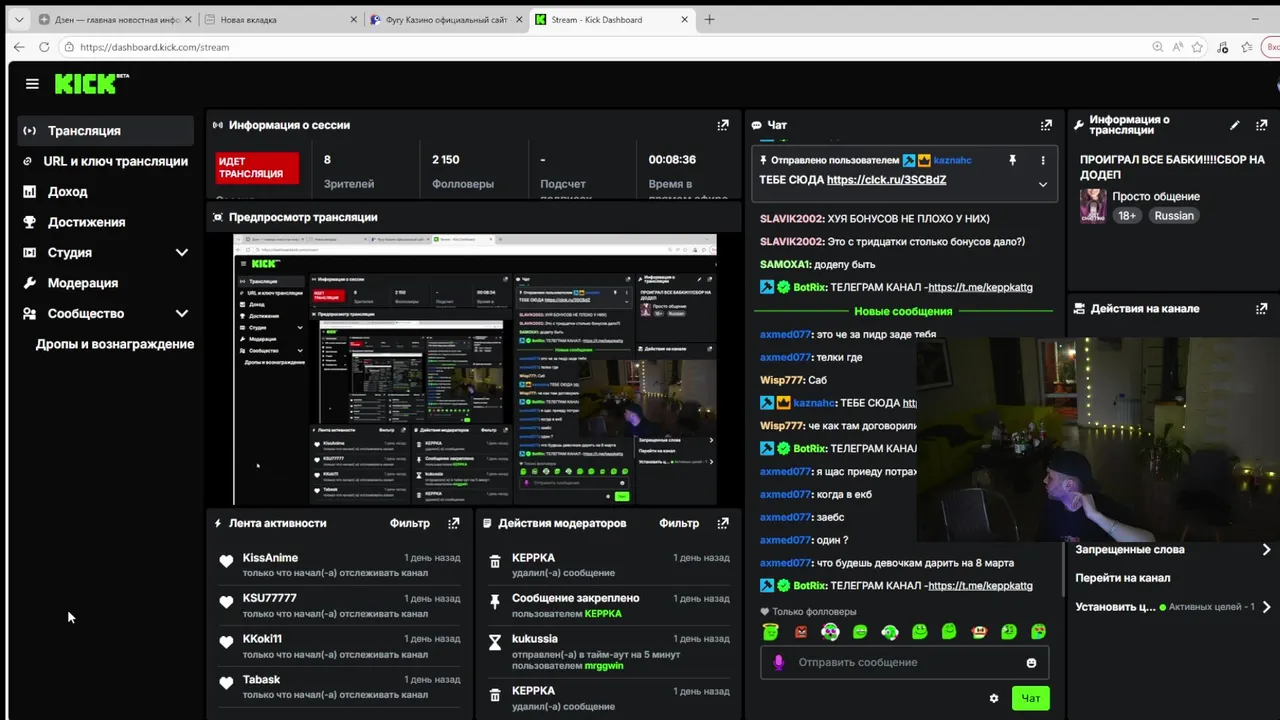Pop out the session information panel

click(x=723, y=125)
